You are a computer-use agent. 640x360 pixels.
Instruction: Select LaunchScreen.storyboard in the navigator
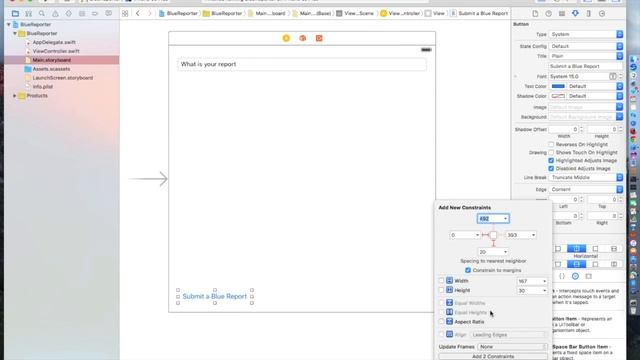click(x=62, y=78)
